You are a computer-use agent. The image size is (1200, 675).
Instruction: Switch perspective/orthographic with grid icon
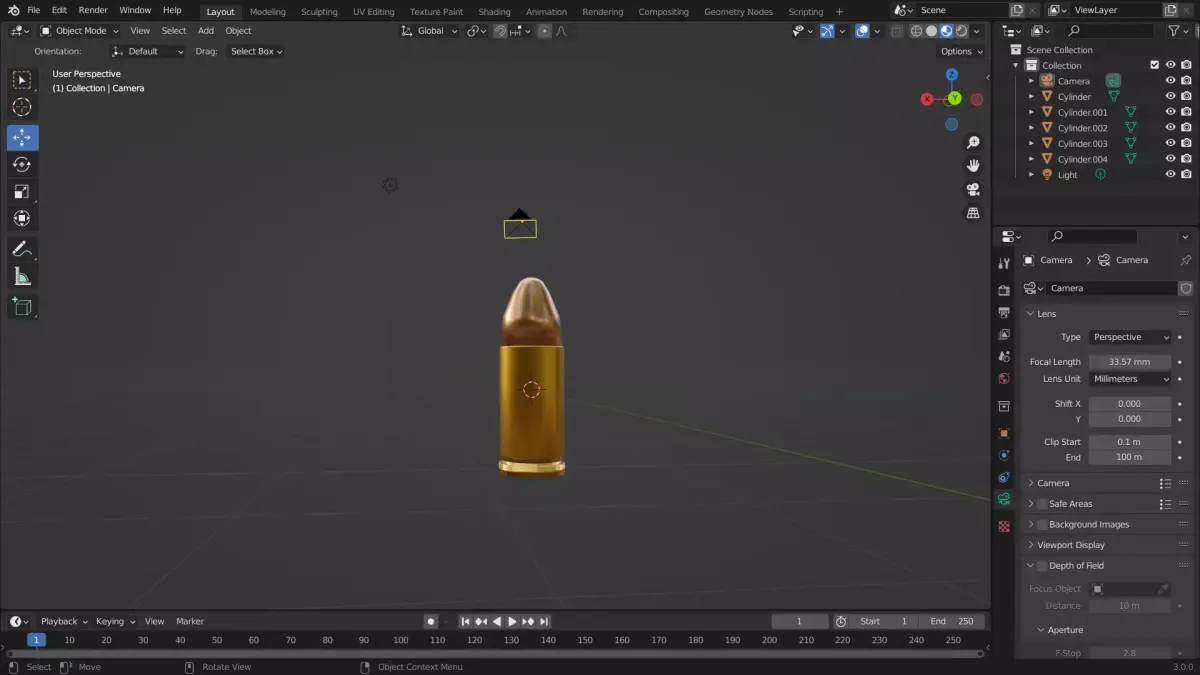pos(973,213)
